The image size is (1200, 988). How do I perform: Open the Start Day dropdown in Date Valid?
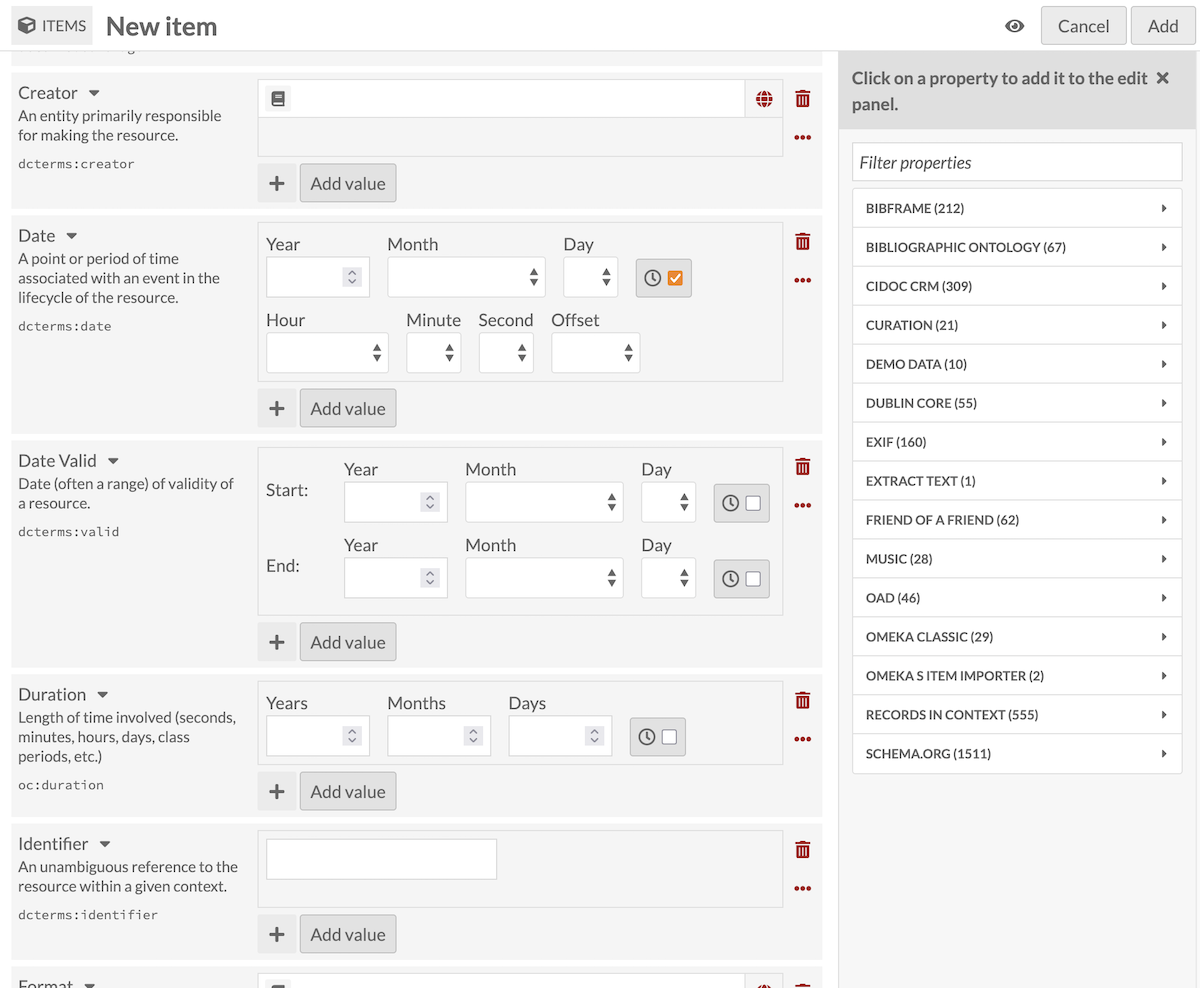[668, 502]
